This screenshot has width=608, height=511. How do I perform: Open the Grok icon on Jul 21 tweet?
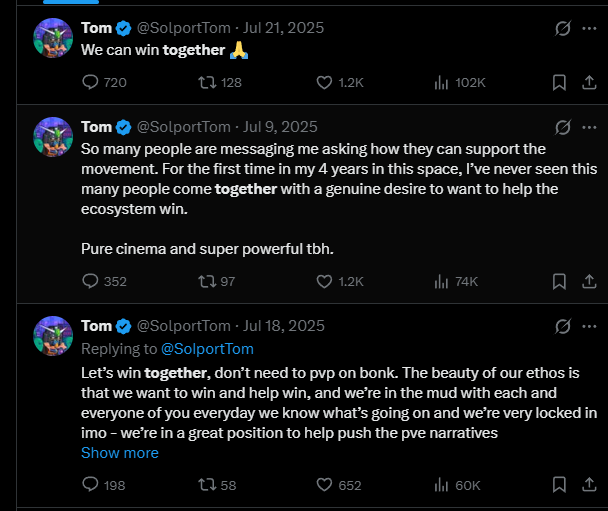click(563, 28)
